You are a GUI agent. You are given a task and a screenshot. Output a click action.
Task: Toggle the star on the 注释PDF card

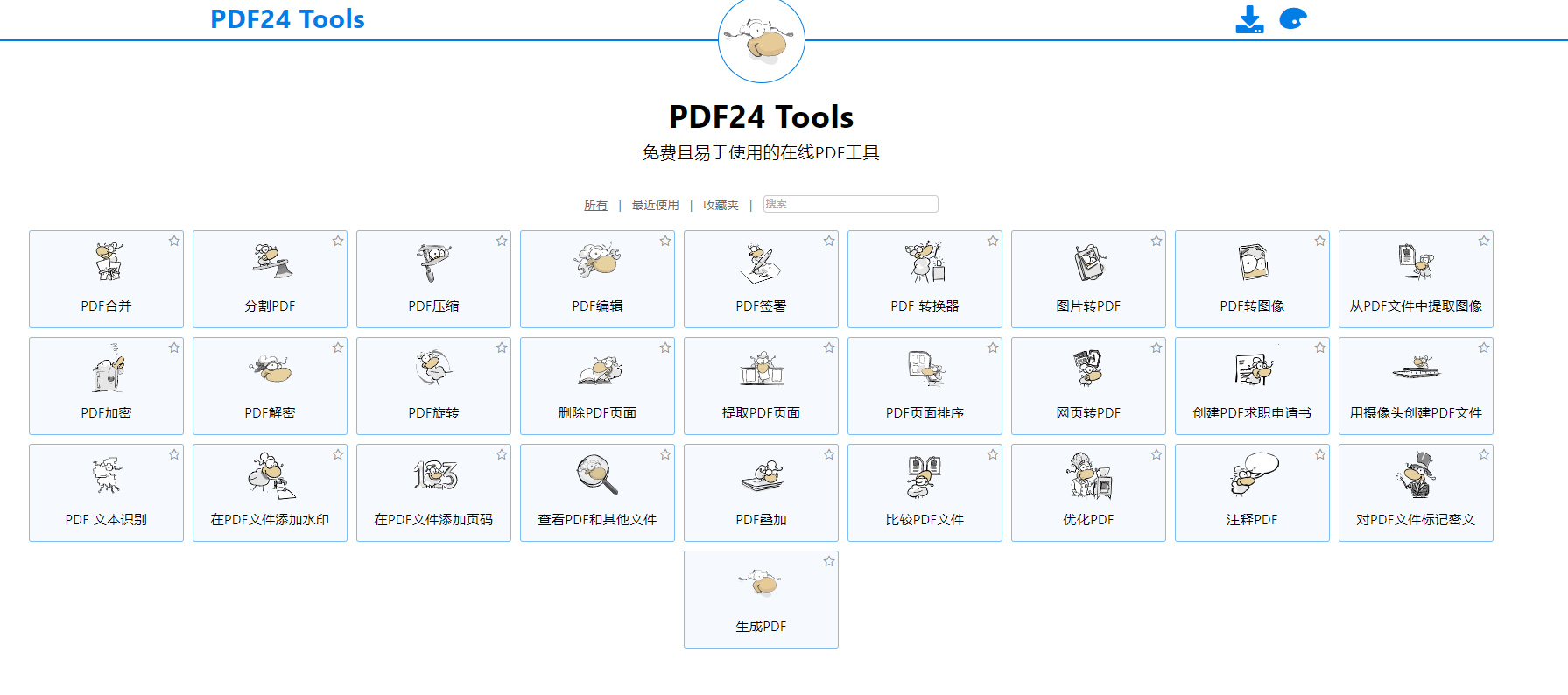pos(1320,454)
